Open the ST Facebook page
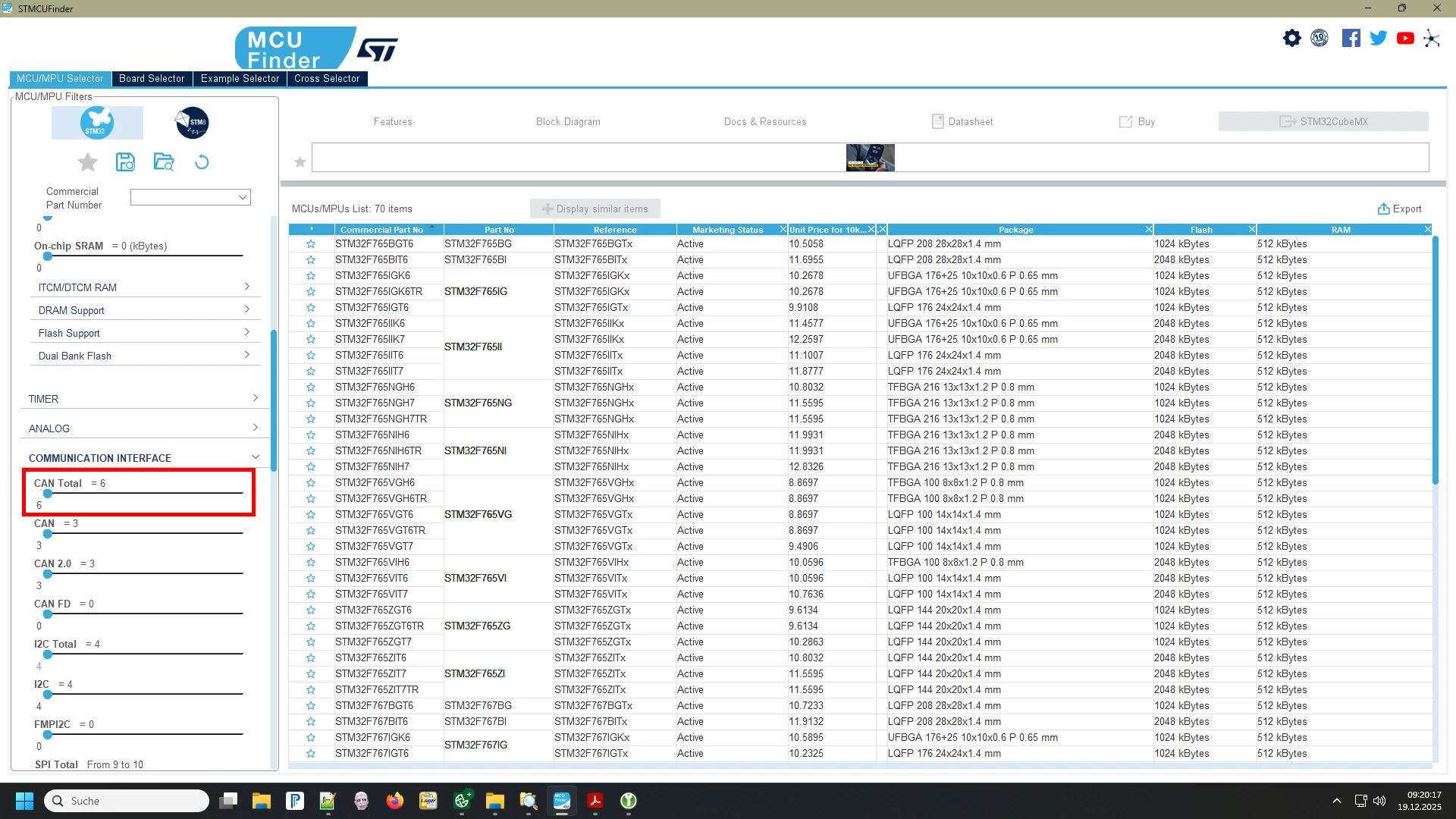Image resolution: width=1456 pixels, height=819 pixels. [x=1351, y=38]
